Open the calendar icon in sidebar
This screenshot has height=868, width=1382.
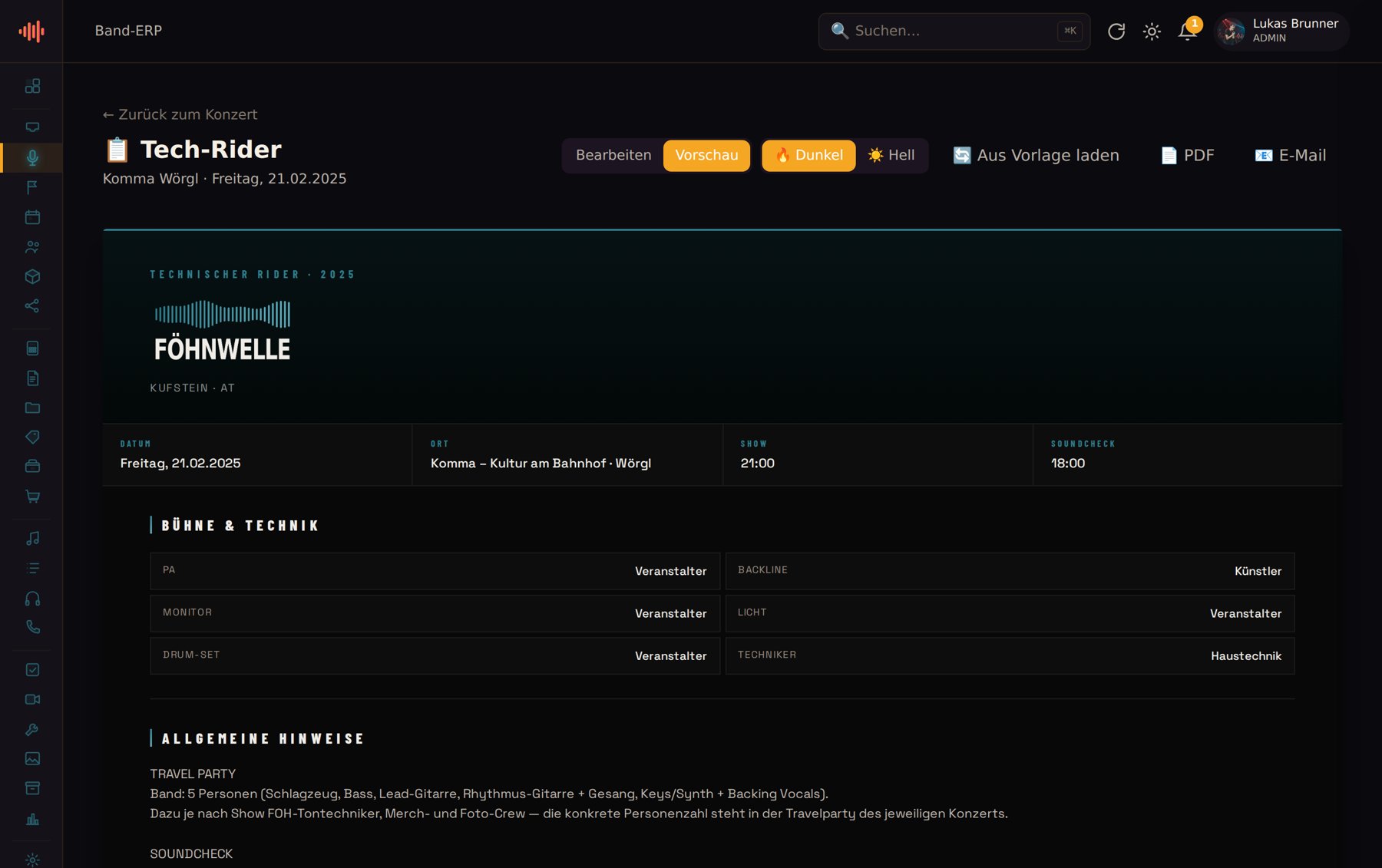point(32,217)
